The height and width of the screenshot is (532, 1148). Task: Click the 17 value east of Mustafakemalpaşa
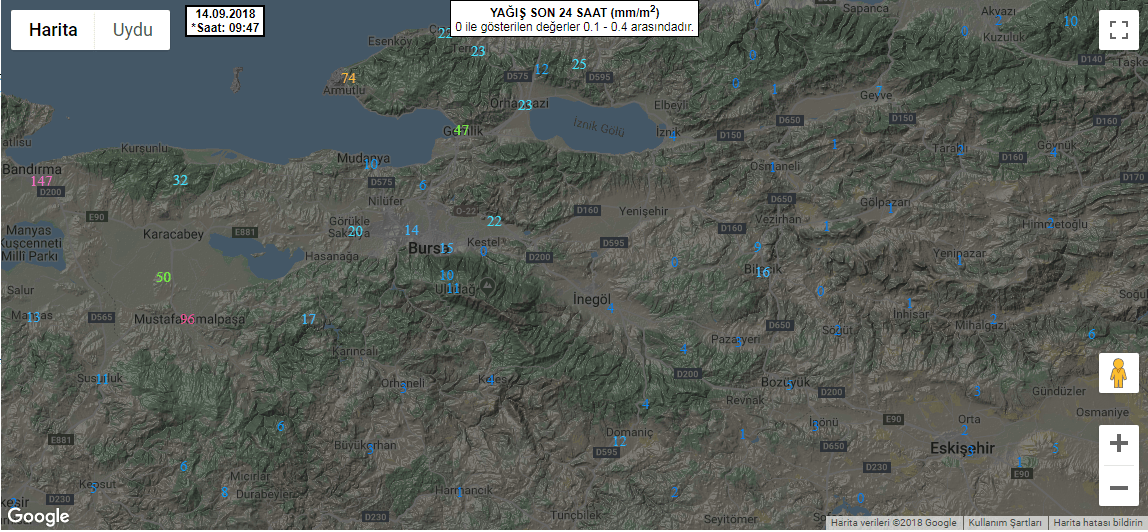point(309,319)
